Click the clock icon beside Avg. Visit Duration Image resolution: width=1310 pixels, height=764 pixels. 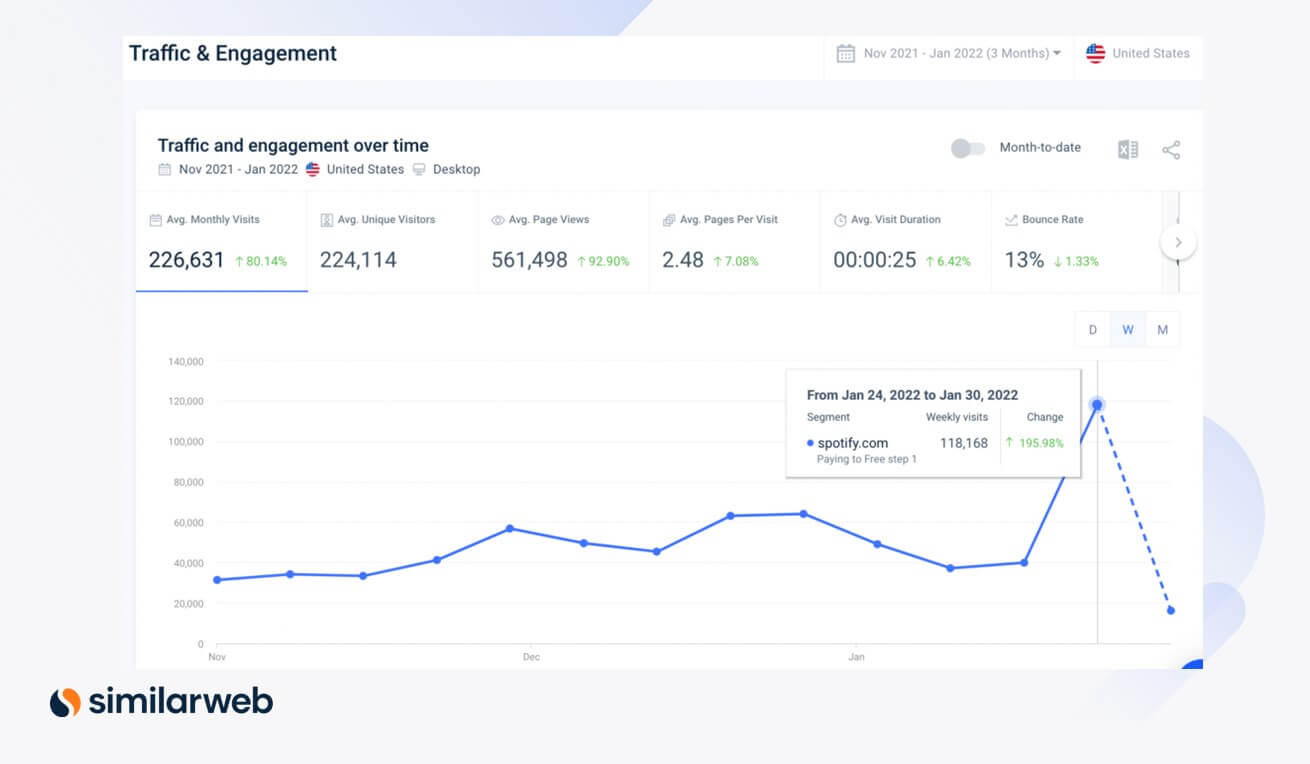840,220
